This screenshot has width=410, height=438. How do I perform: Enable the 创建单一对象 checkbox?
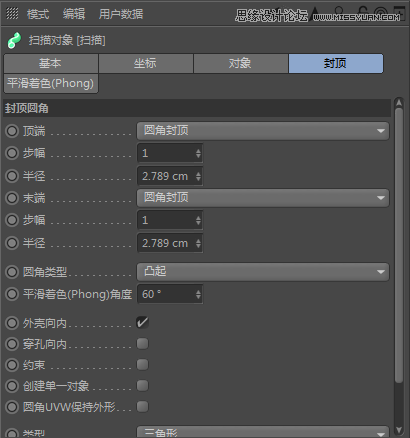pos(142,385)
